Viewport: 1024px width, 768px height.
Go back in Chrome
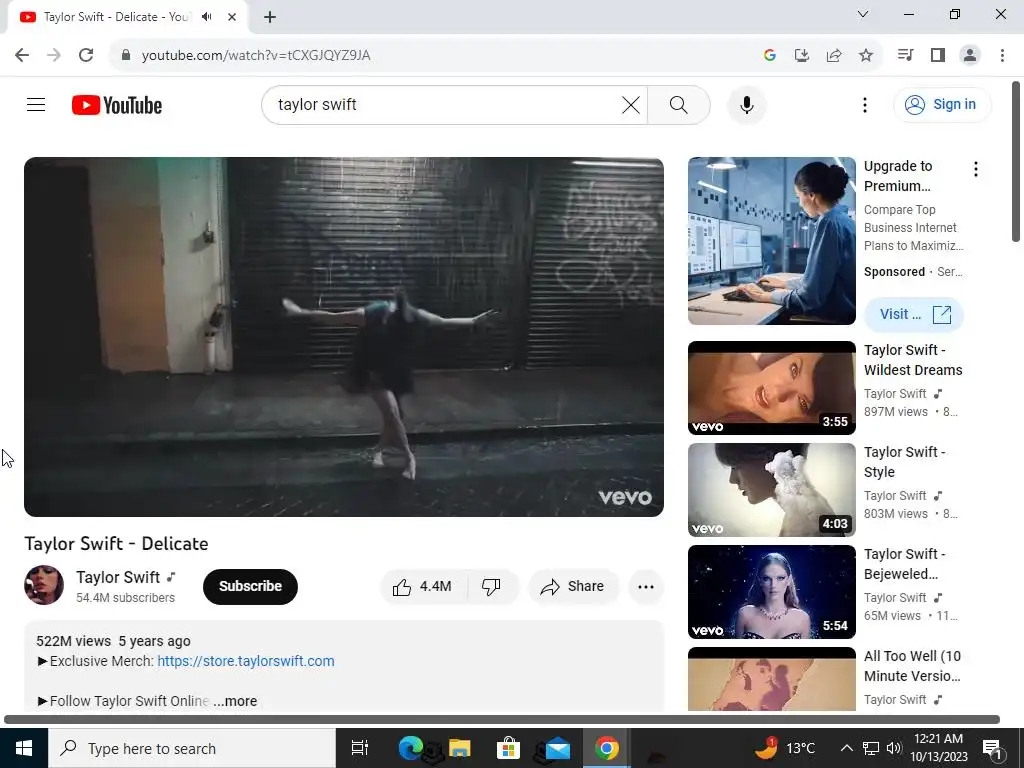click(22, 55)
